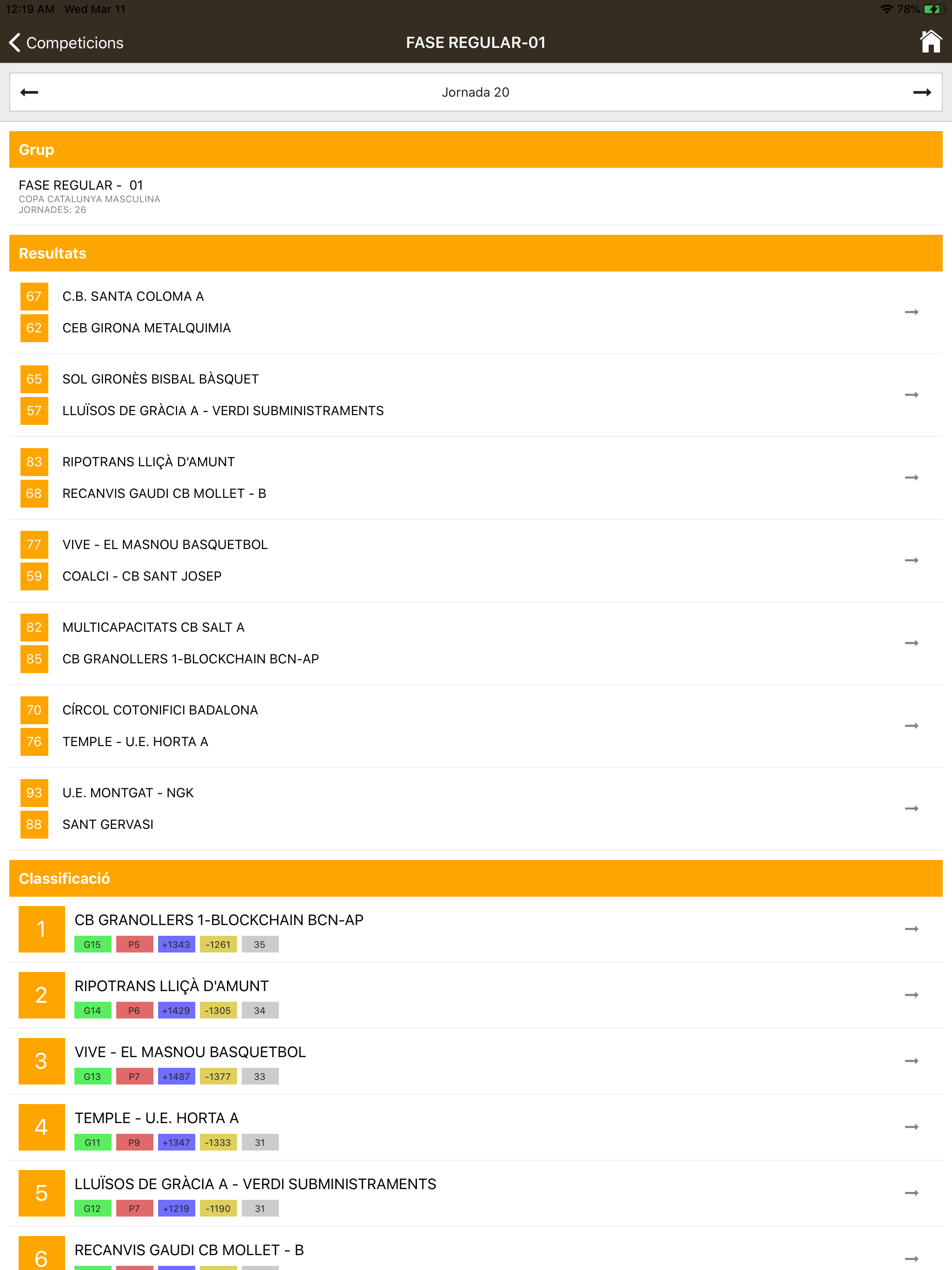
Task: Advance to the next jornada
Action: (923, 92)
